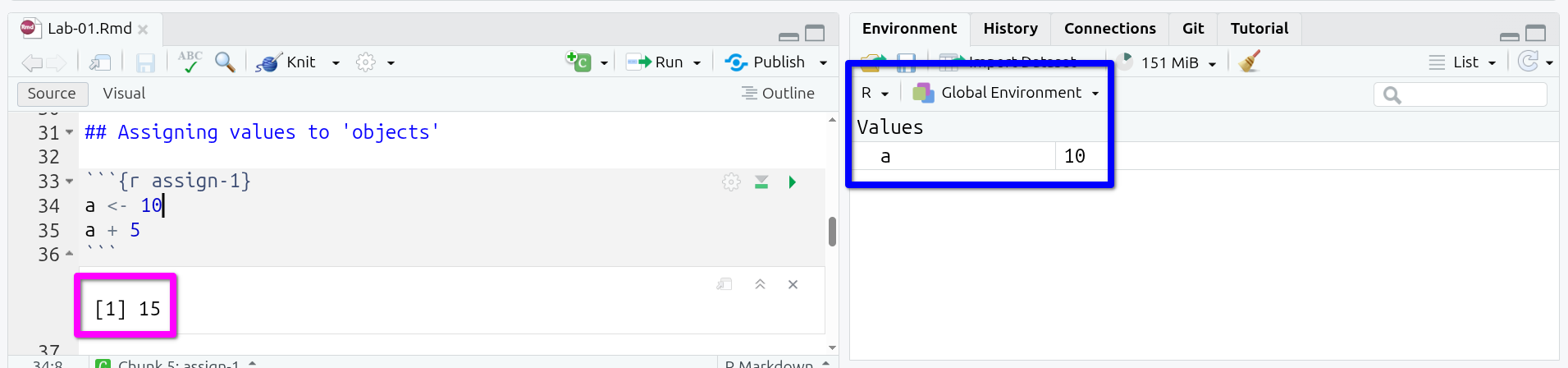Screen dimensions: 1568x368
Task: Click the Publish button
Action: coord(766,62)
